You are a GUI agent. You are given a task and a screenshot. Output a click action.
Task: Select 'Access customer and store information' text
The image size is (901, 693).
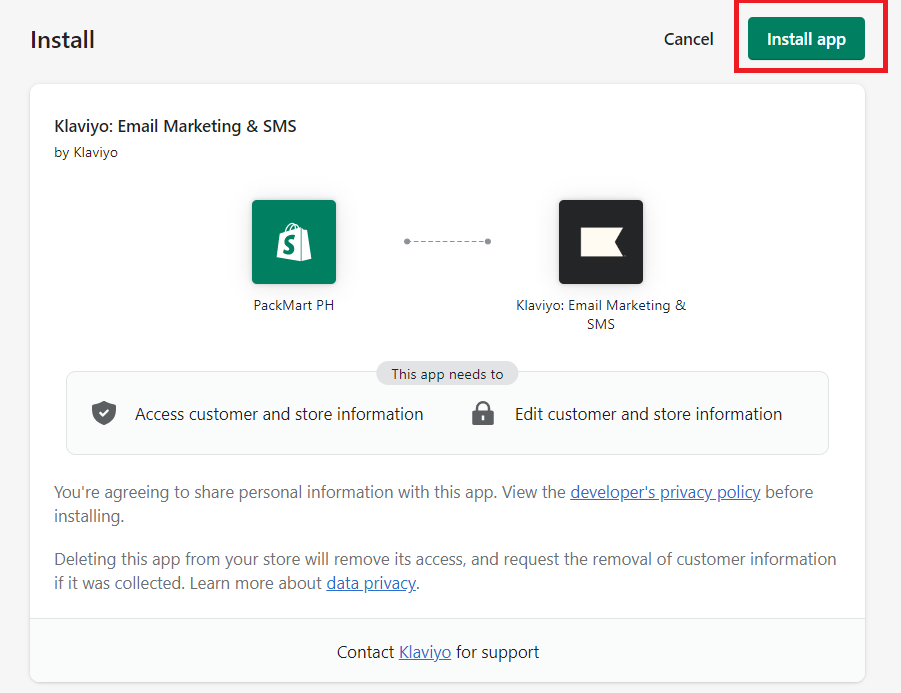coord(279,414)
